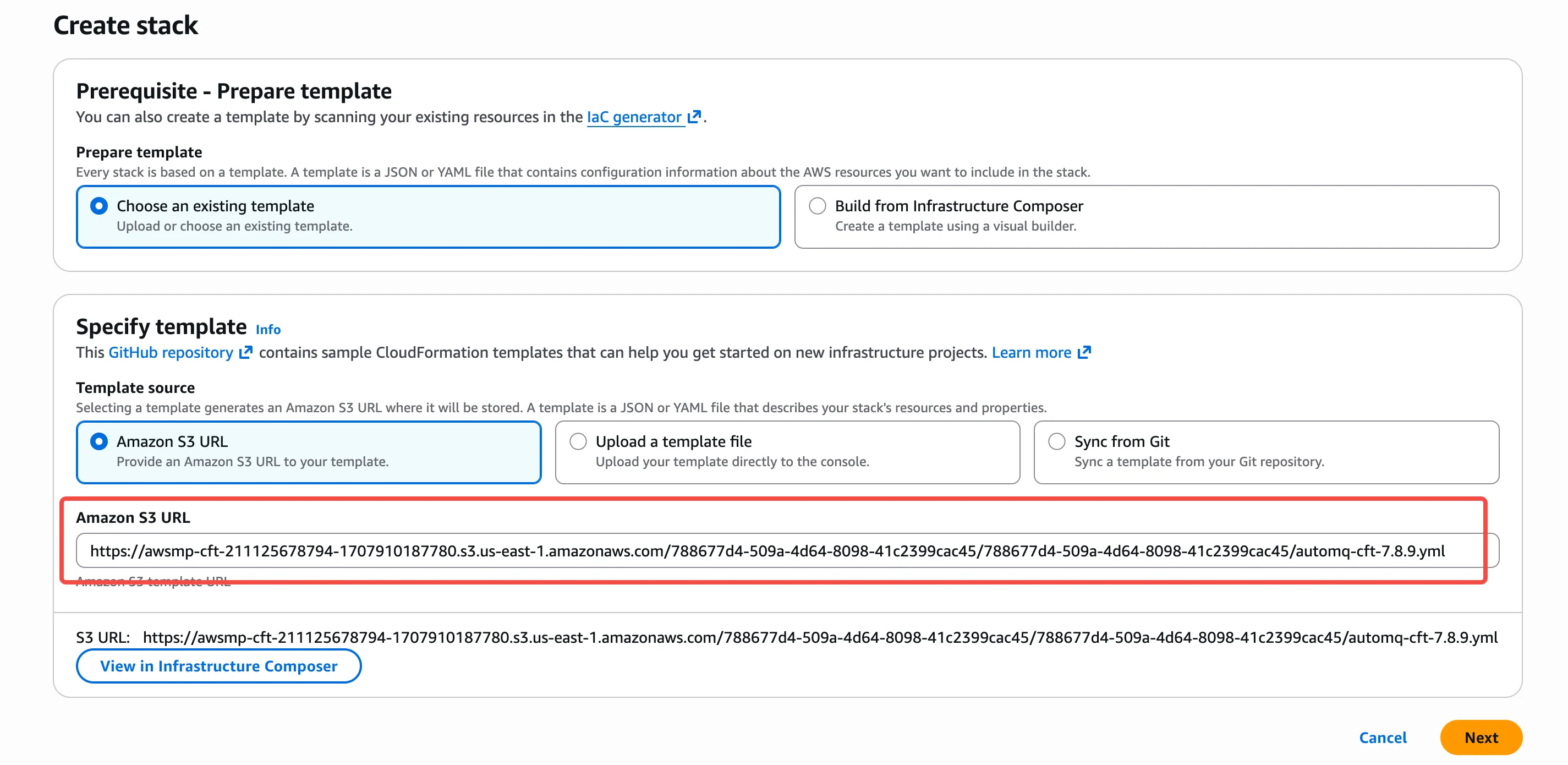Open the Learn more link
Viewport: 1568px width, 765px height.
(x=1031, y=353)
